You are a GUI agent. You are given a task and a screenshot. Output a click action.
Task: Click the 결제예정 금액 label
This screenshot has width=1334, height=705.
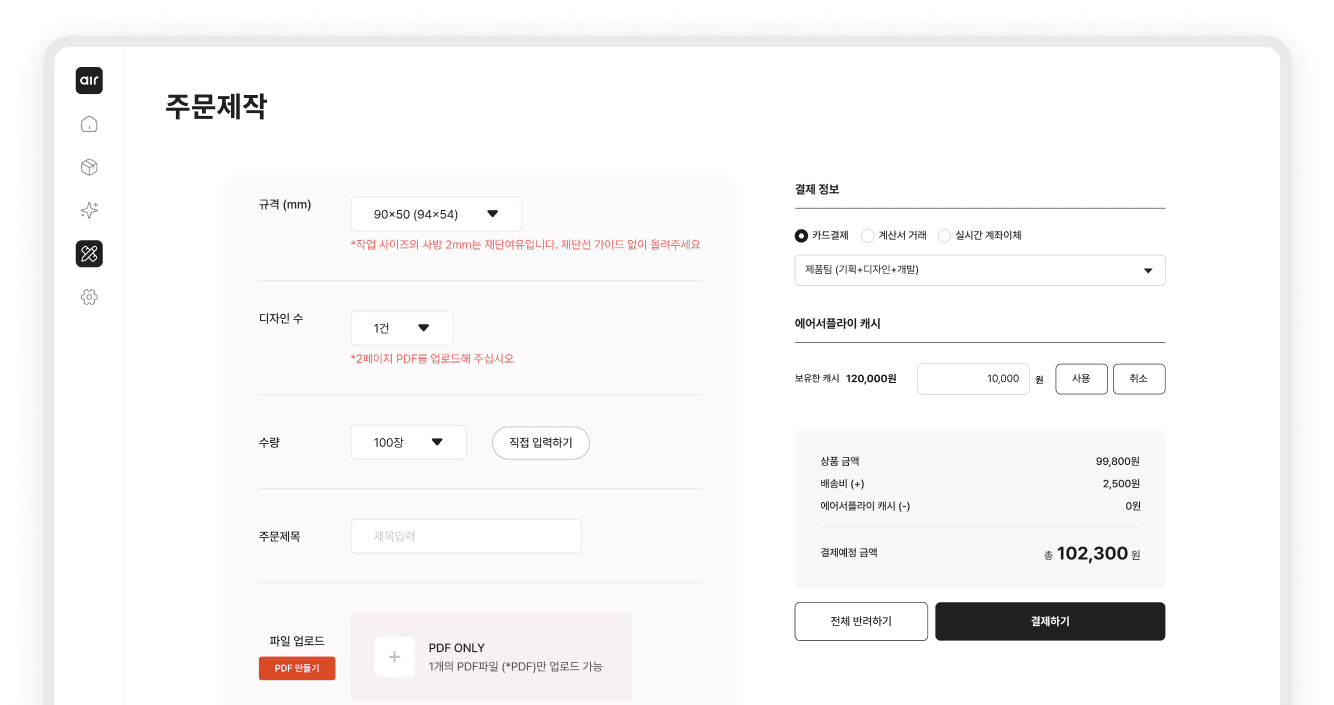click(x=849, y=552)
